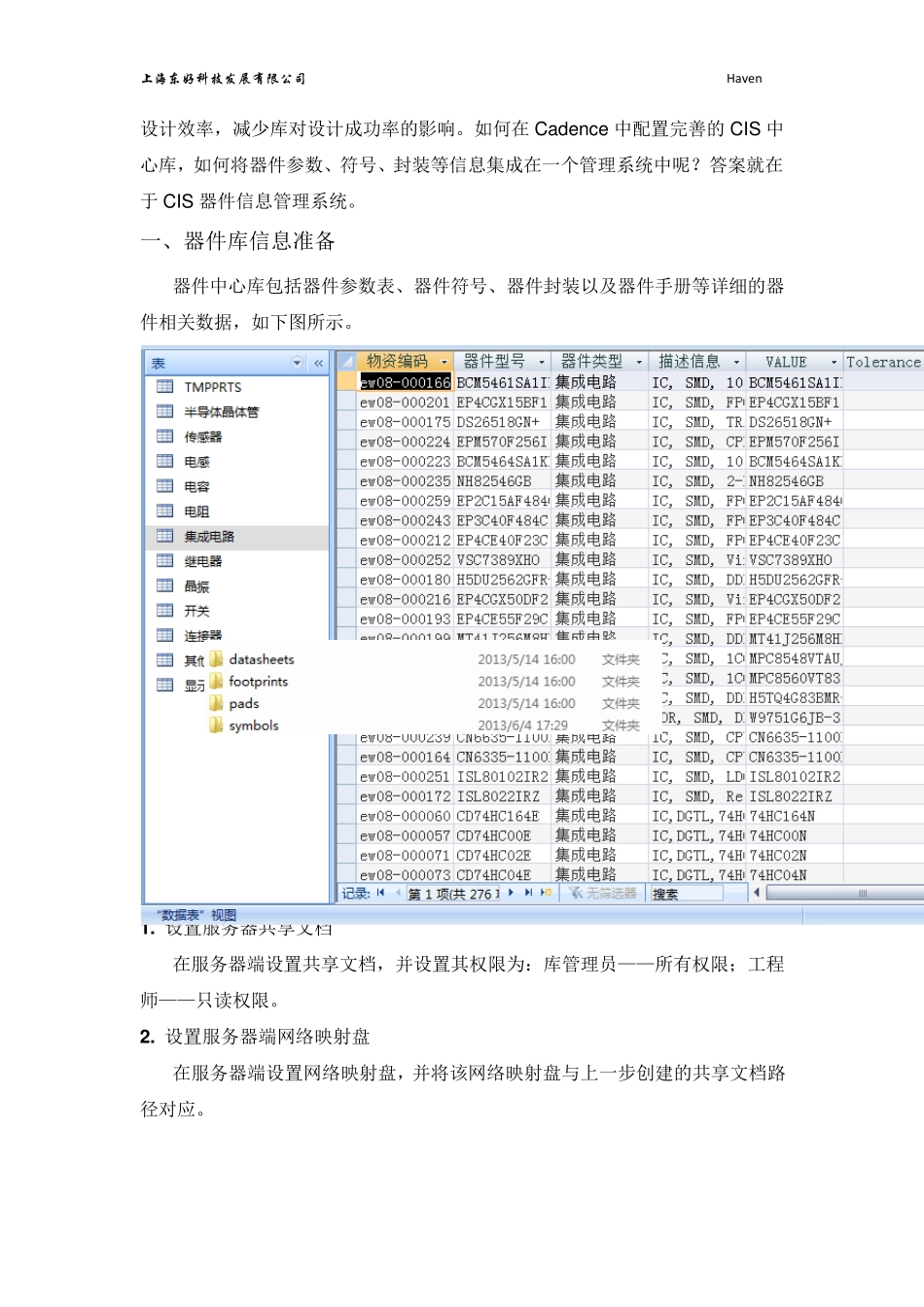Image resolution: width=924 pixels, height=1307 pixels.
Task: Select cell ew08-000201
Action: click(x=405, y=403)
